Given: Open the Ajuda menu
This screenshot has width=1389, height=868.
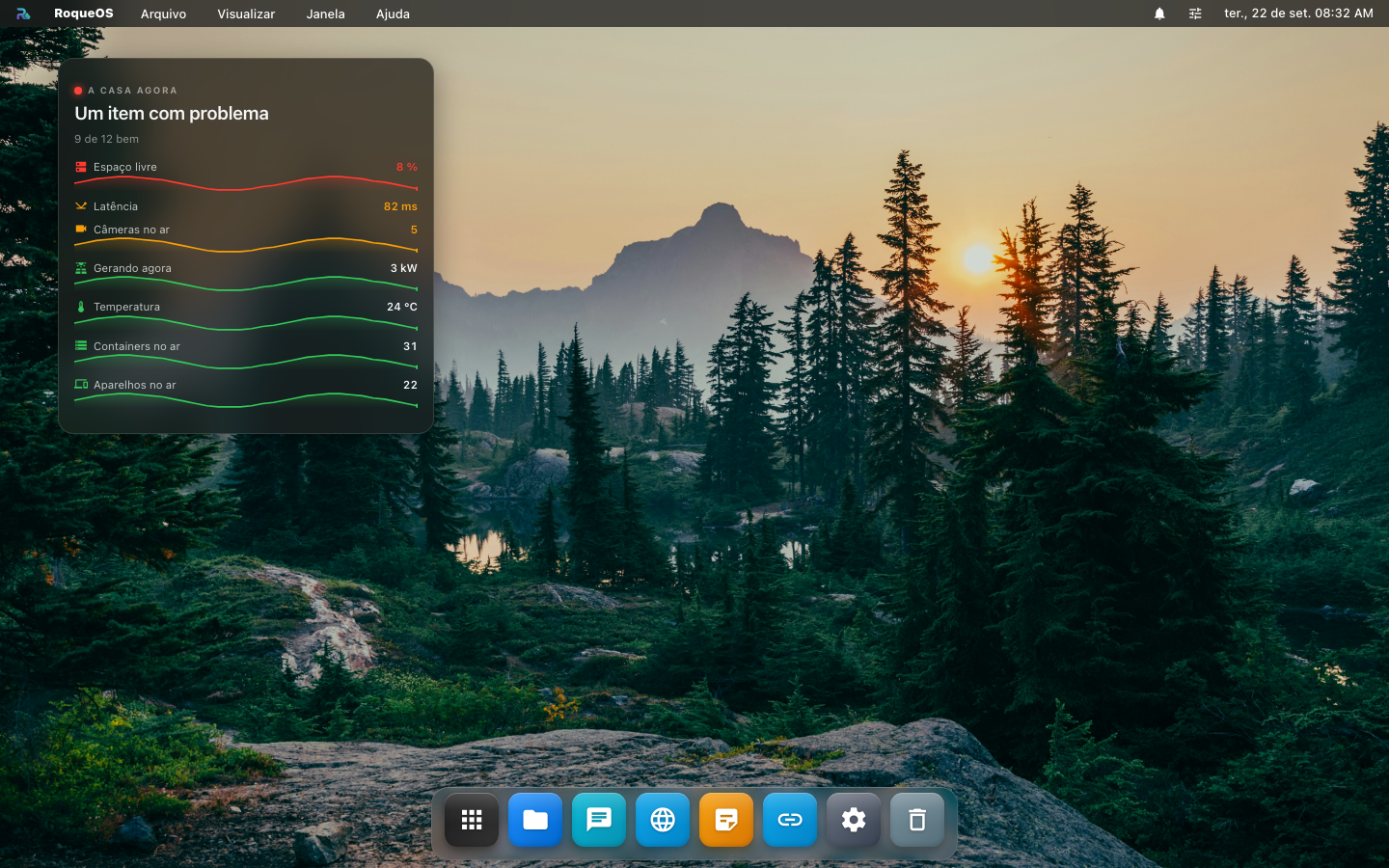Looking at the screenshot, I should [x=393, y=14].
